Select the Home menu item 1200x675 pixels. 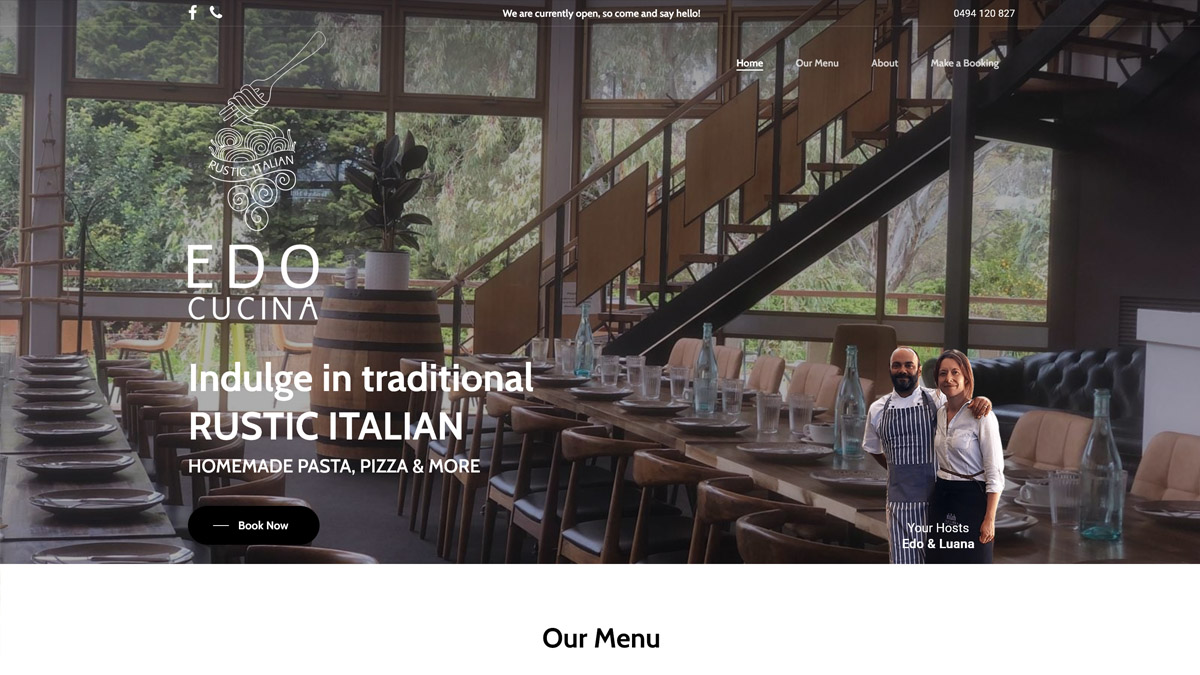pyautogui.click(x=750, y=63)
